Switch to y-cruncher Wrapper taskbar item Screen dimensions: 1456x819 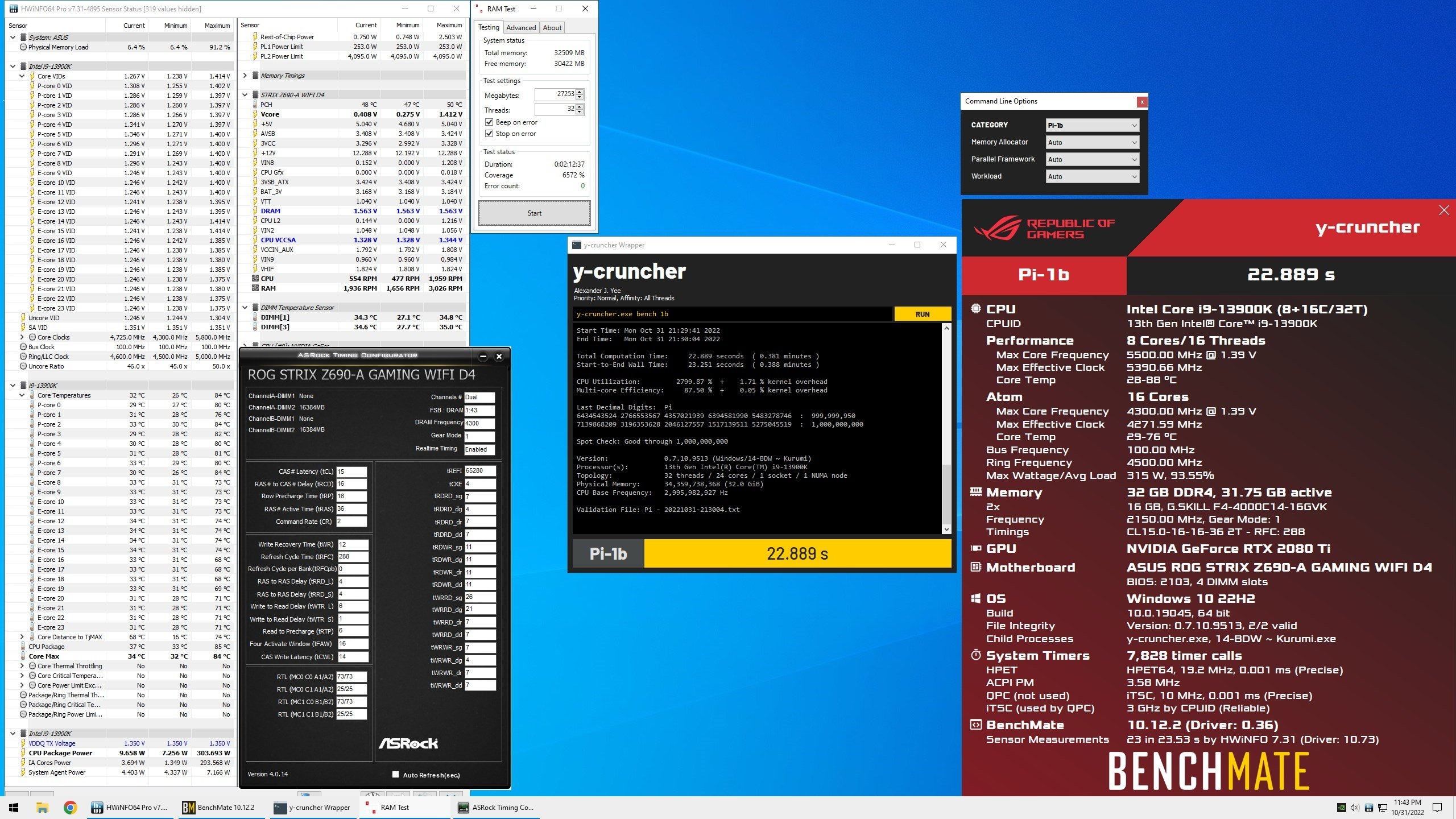click(312, 807)
